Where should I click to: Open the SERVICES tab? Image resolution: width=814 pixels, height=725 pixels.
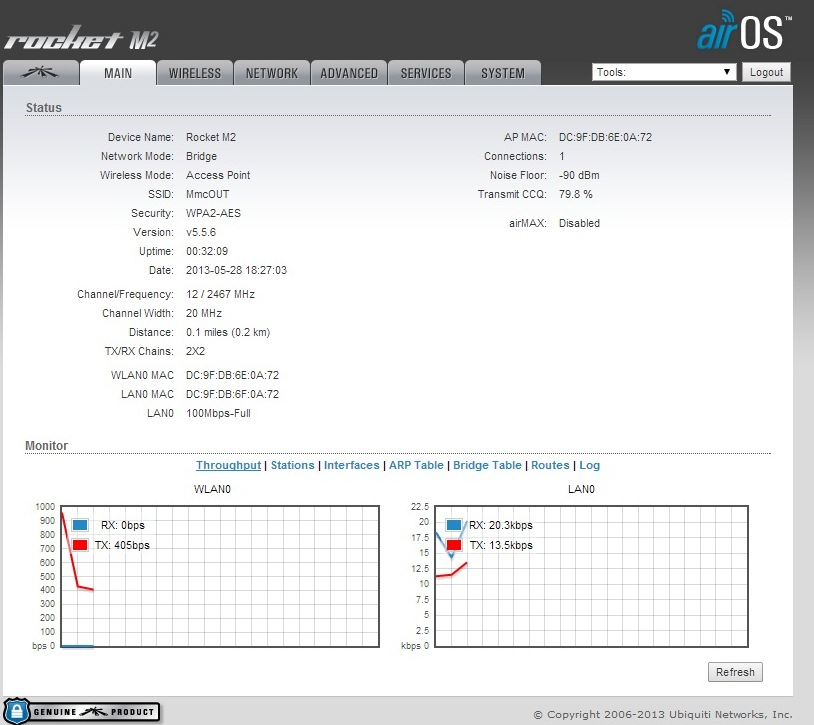click(x=426, y=73)
